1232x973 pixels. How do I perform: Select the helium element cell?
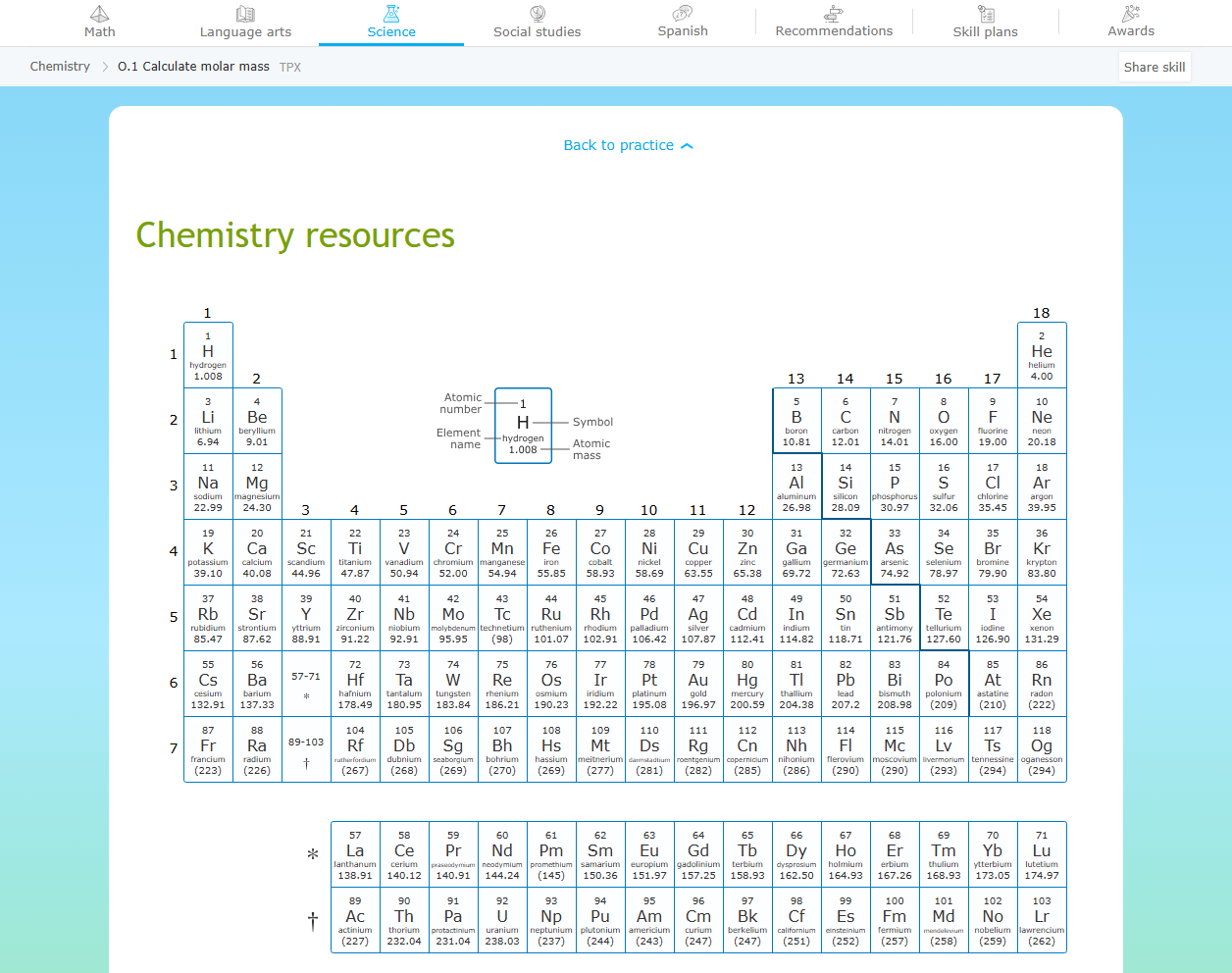(x=1042, y=355)
